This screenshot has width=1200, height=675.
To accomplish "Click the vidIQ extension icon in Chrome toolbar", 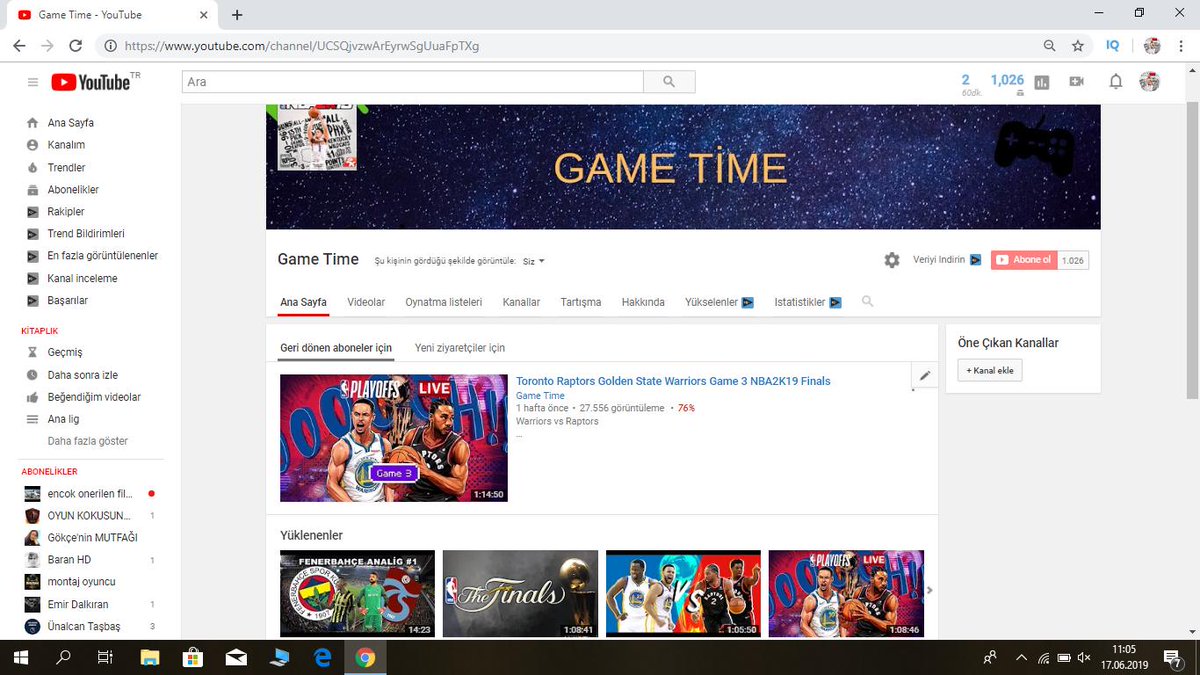I will pyautogui.click(x=1113, y=46).
